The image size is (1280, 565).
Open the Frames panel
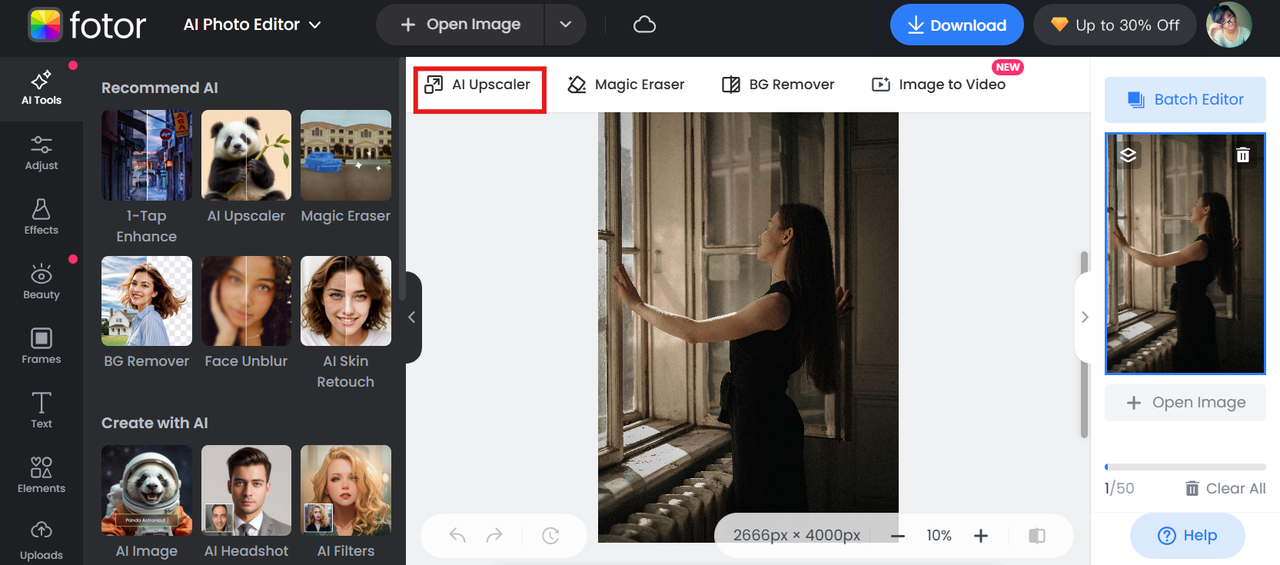click(x=41, y=346)
